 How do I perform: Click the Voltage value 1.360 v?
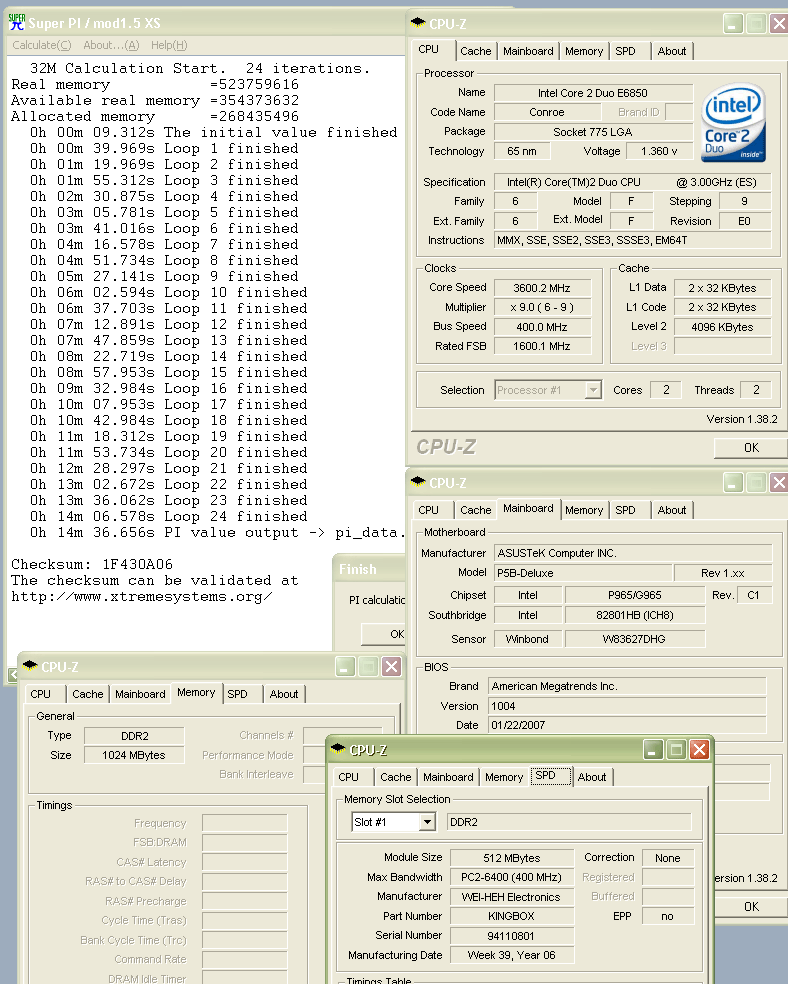point(659,151)
